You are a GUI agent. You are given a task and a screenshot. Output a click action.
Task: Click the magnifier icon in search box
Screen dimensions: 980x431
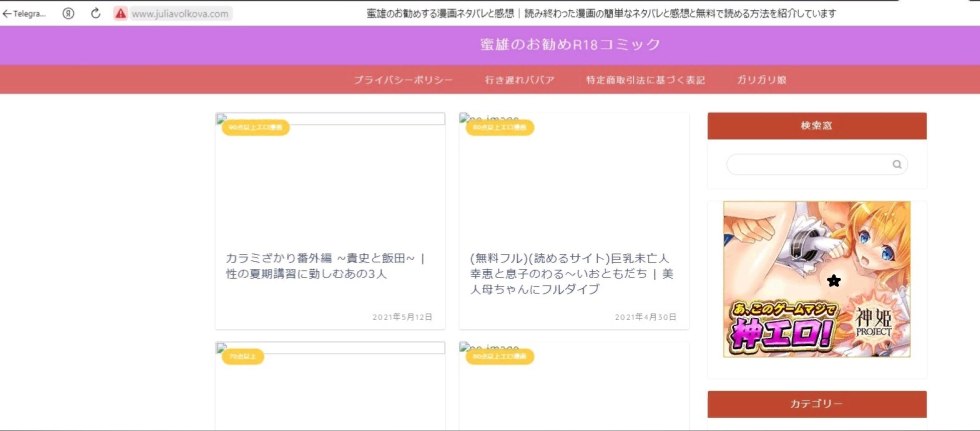(897, 165)
